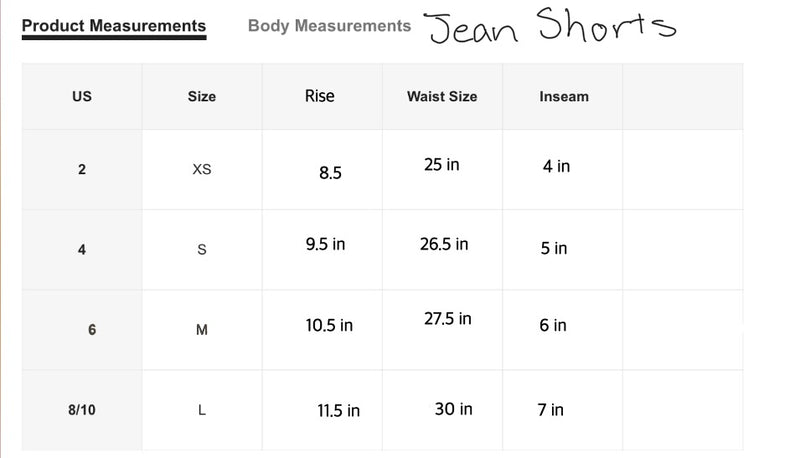Select the 8/10 US size cell

(x=82, y=410)
